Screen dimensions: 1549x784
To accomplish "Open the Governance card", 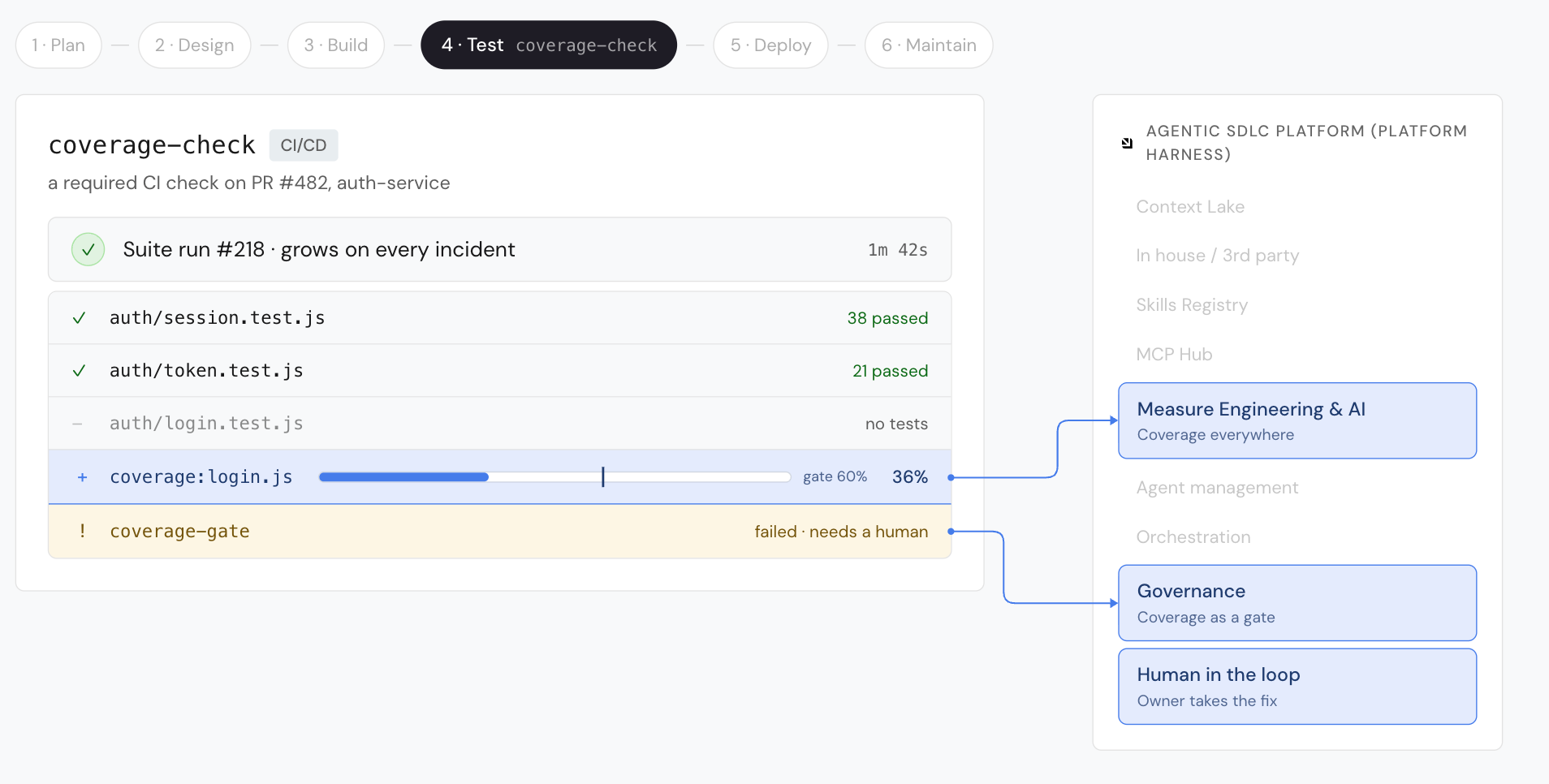I will coord(1297,603).
